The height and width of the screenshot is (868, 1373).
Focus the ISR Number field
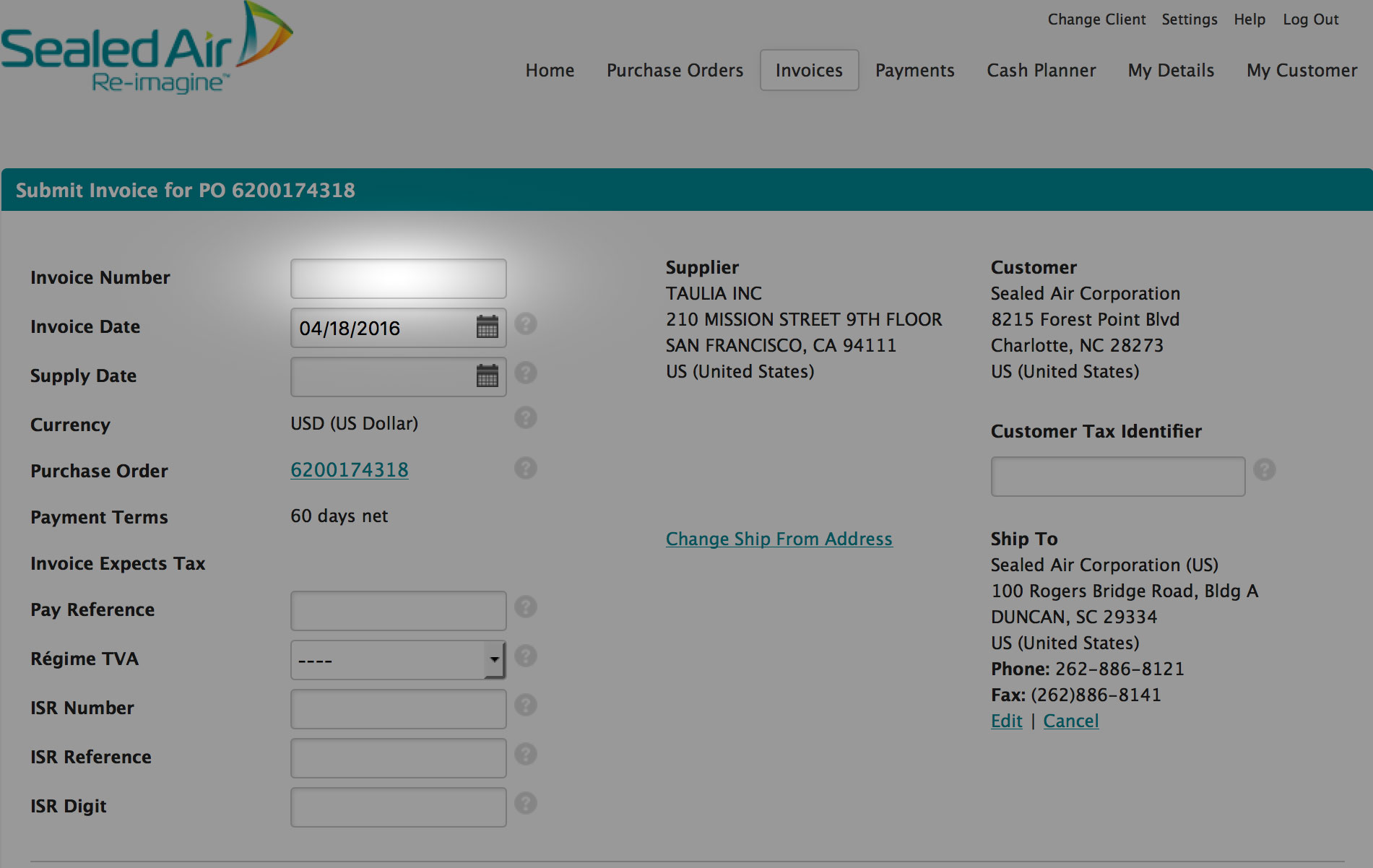[x=398, y=709]
